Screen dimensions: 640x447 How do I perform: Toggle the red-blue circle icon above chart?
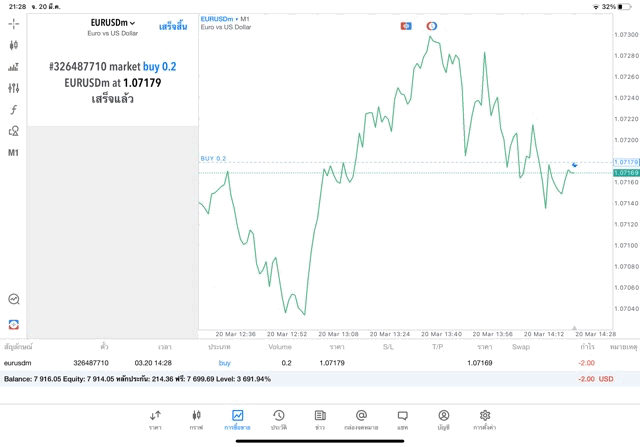pyautogui.click(x=432, y=26)
